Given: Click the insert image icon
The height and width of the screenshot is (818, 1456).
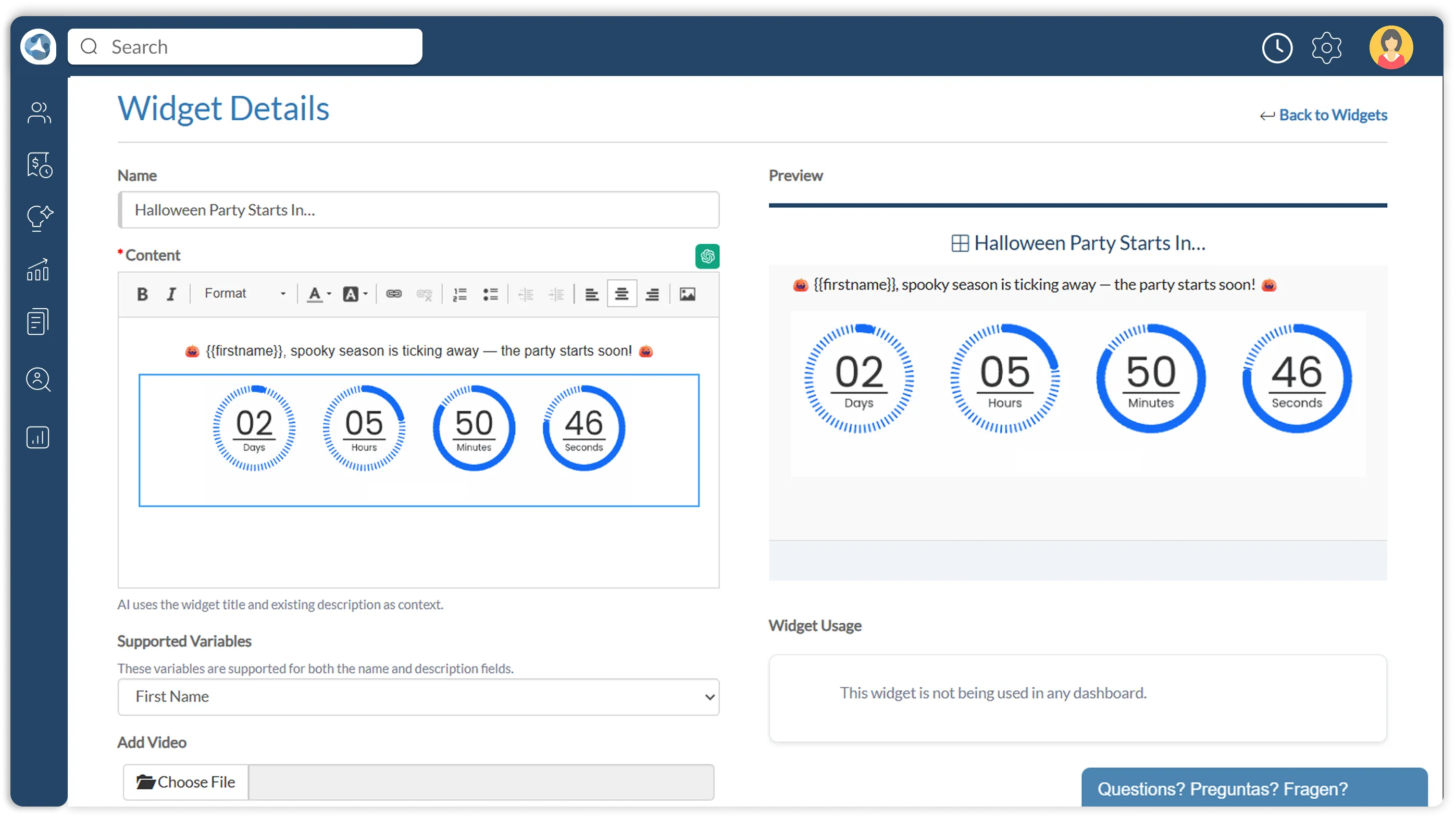Looking at the screenshot, I should (687, 294).
